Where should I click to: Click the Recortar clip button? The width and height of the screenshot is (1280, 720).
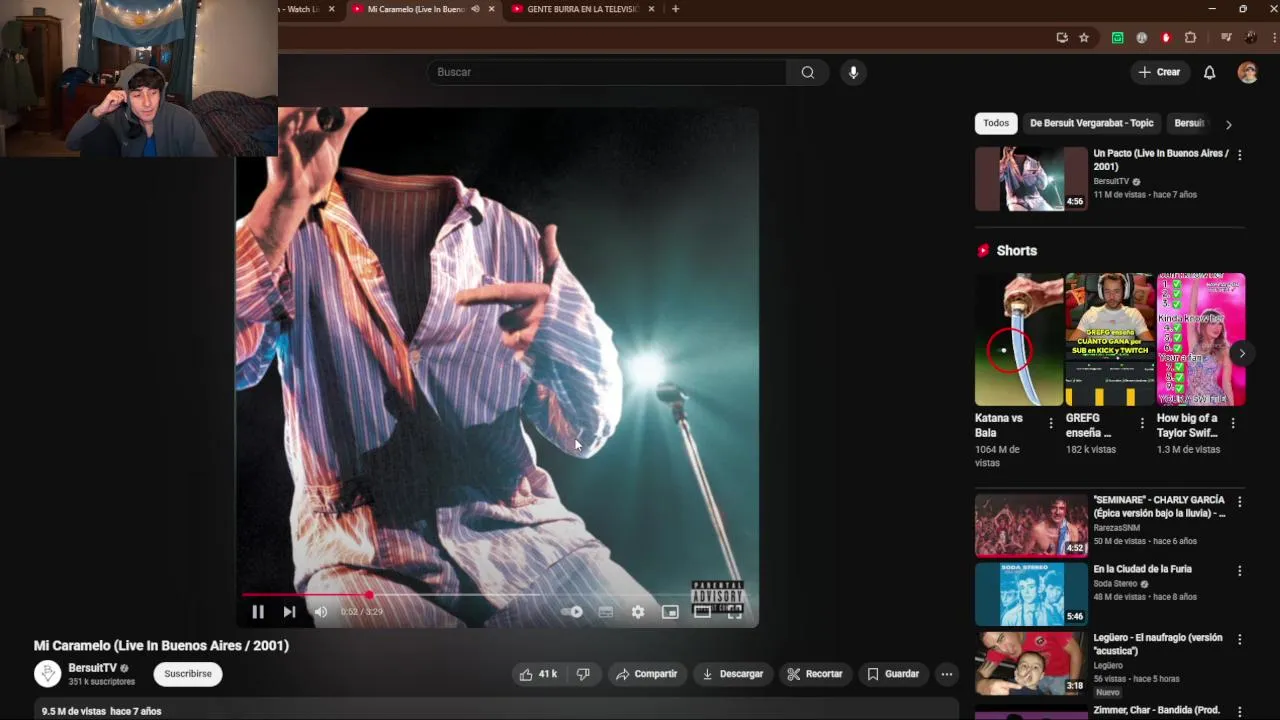(815, 674)
